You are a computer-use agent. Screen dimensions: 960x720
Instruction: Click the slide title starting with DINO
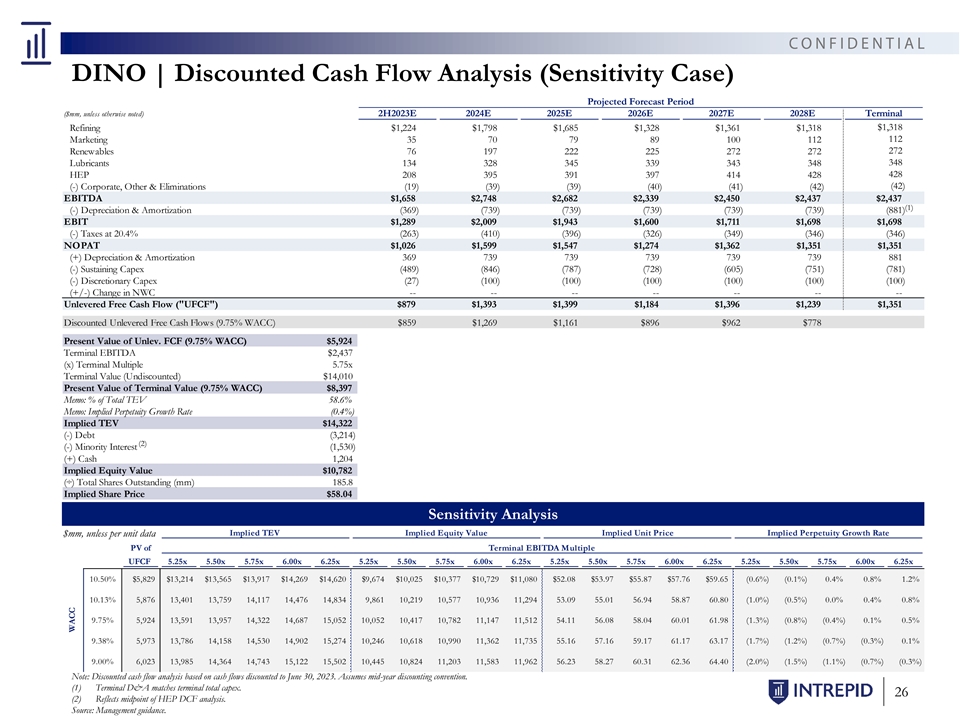402,73
